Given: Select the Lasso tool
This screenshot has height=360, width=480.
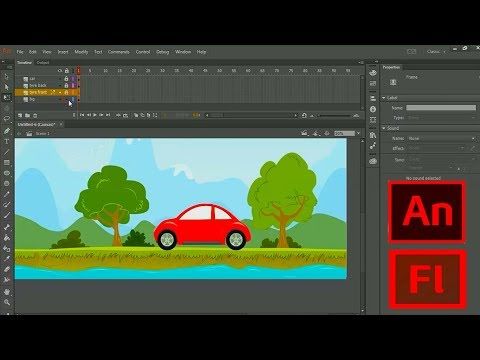Looking at the screenshot, I should (x=6, y=119).
